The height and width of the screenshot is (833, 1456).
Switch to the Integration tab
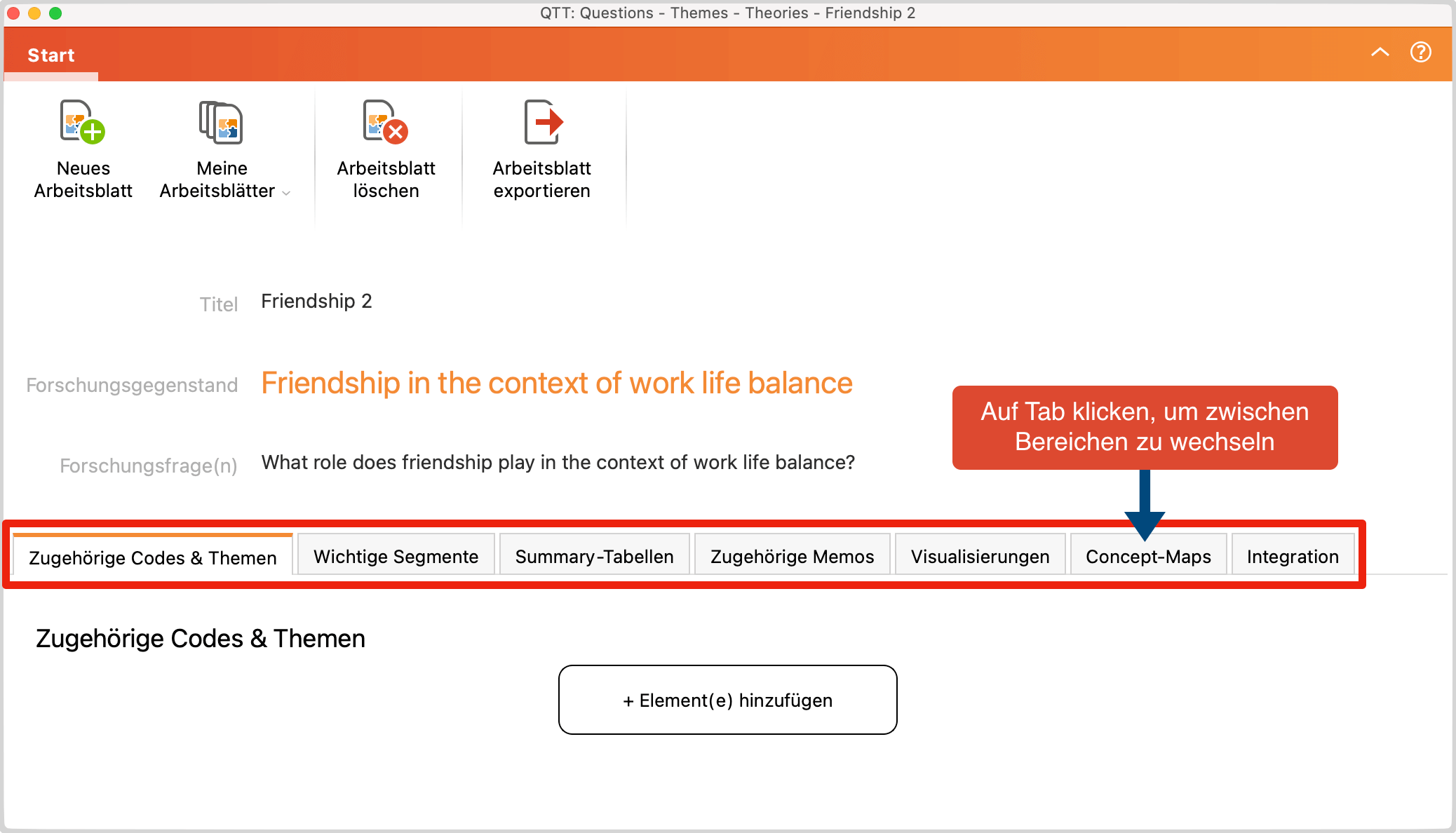click(1293, 557)
